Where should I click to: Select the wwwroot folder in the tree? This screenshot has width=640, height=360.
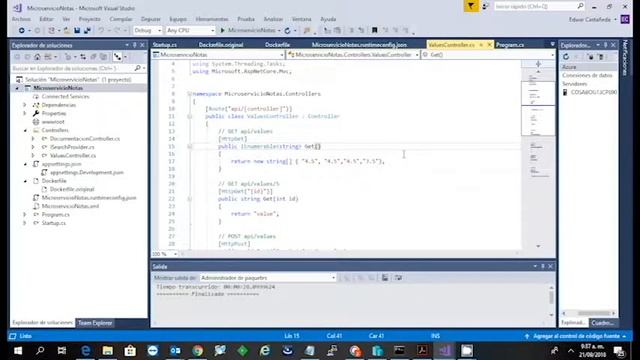[x=53, y=122]
